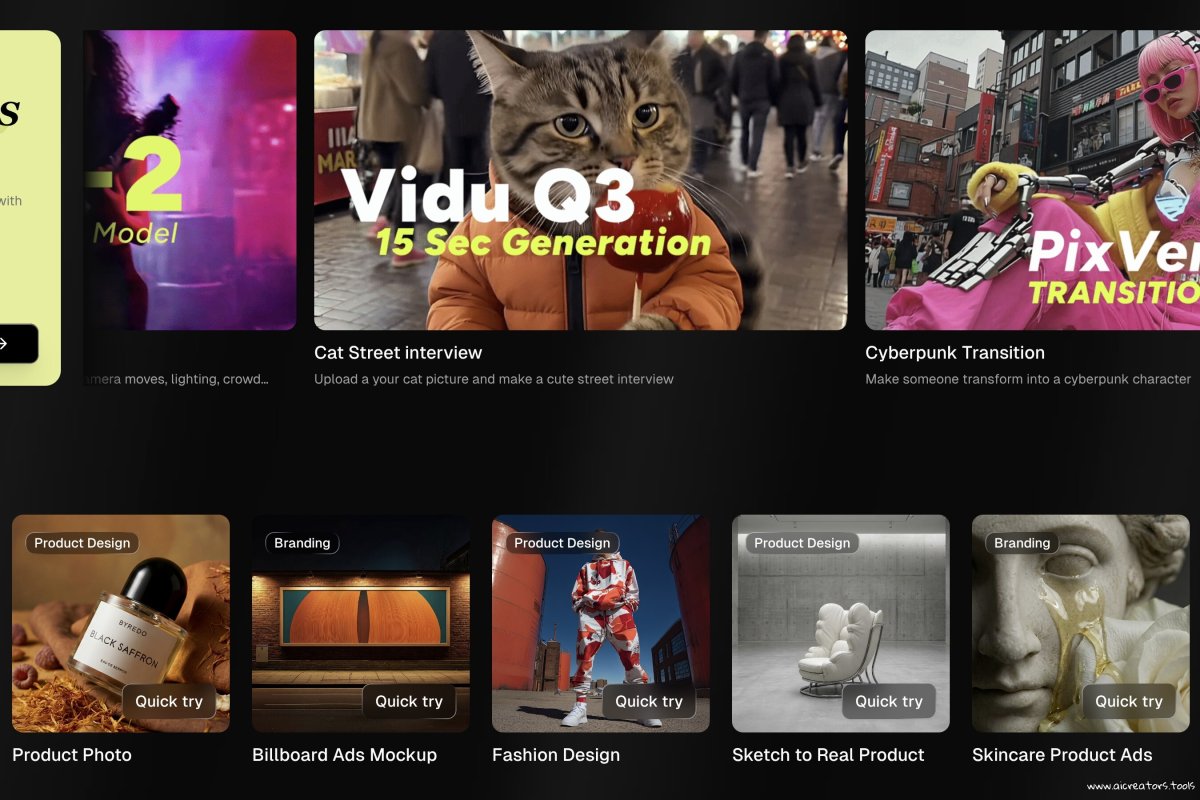Screen dimensions: 1200x800
Task: Open the PixVerse Transition thumbnail
Action: (x=1032, y=180)
